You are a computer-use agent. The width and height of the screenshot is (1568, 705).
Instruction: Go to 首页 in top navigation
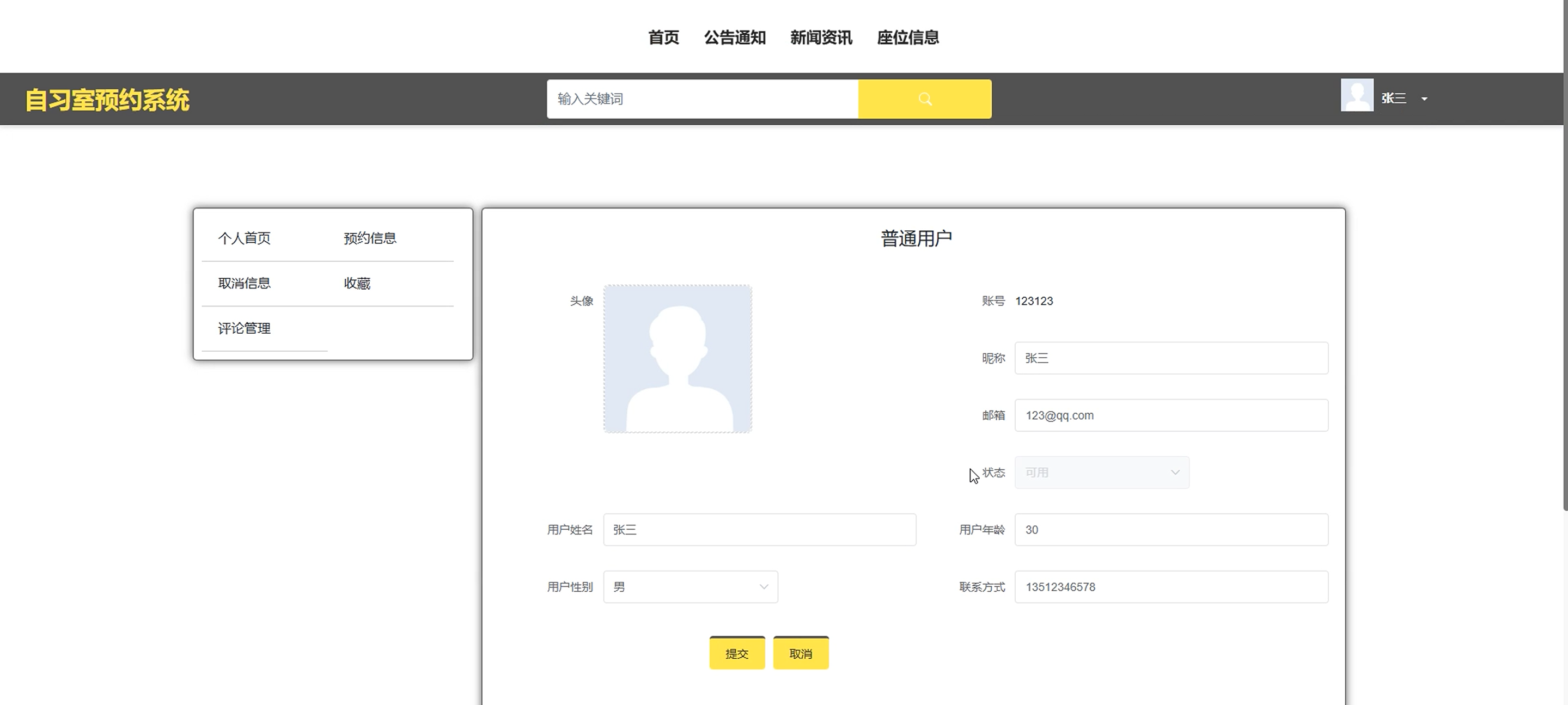coord(663,38)
